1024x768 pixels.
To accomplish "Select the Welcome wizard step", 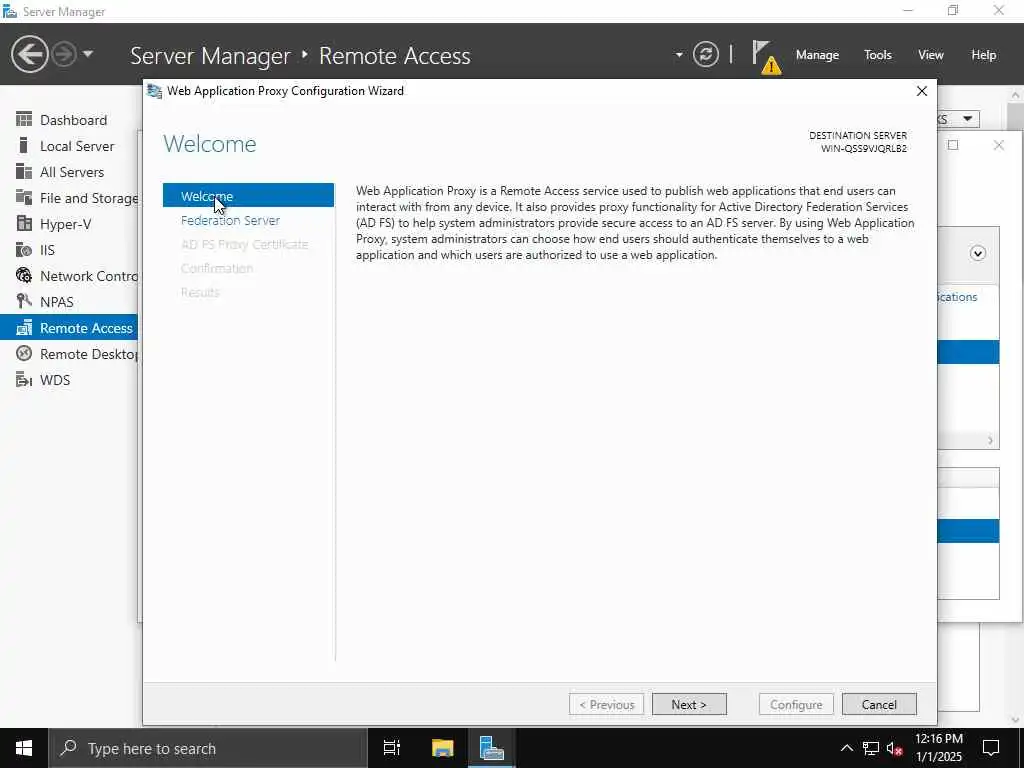I will point(248,196).
